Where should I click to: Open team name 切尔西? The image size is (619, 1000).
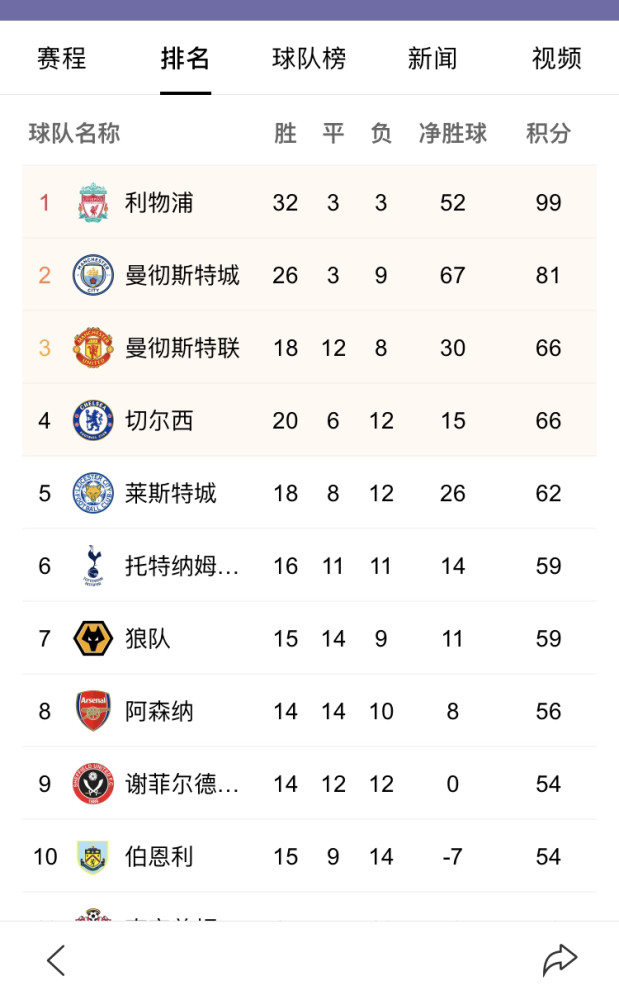(x=159, y=421)
